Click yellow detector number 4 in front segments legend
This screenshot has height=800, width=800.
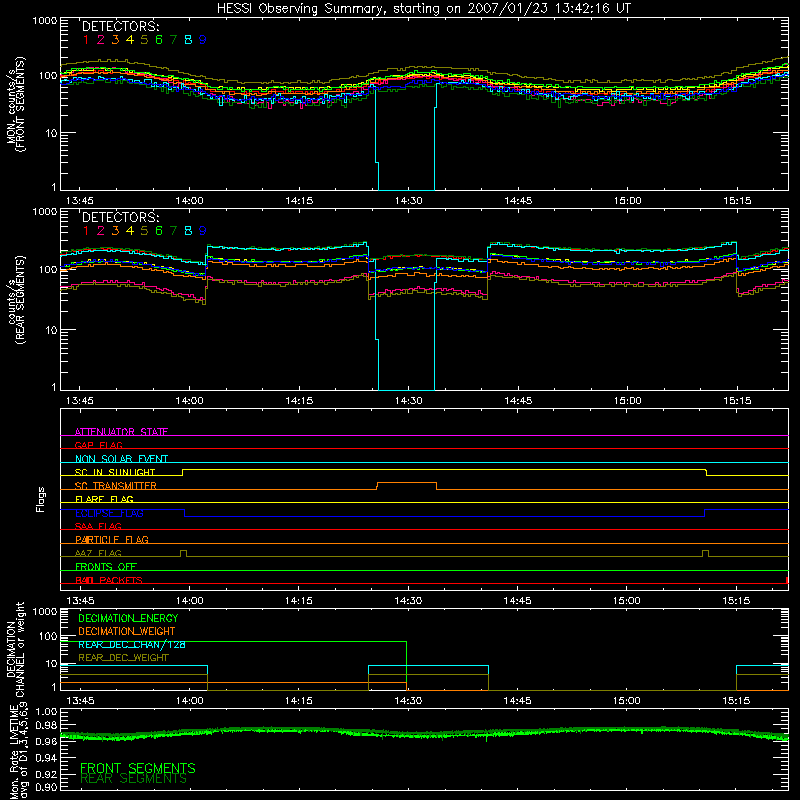coord(130,40)
